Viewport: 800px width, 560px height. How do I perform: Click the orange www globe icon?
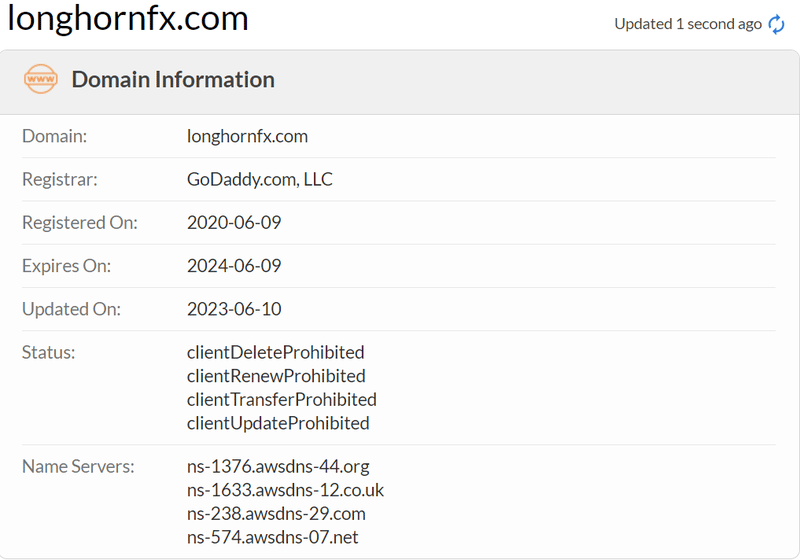click(41, 79)
